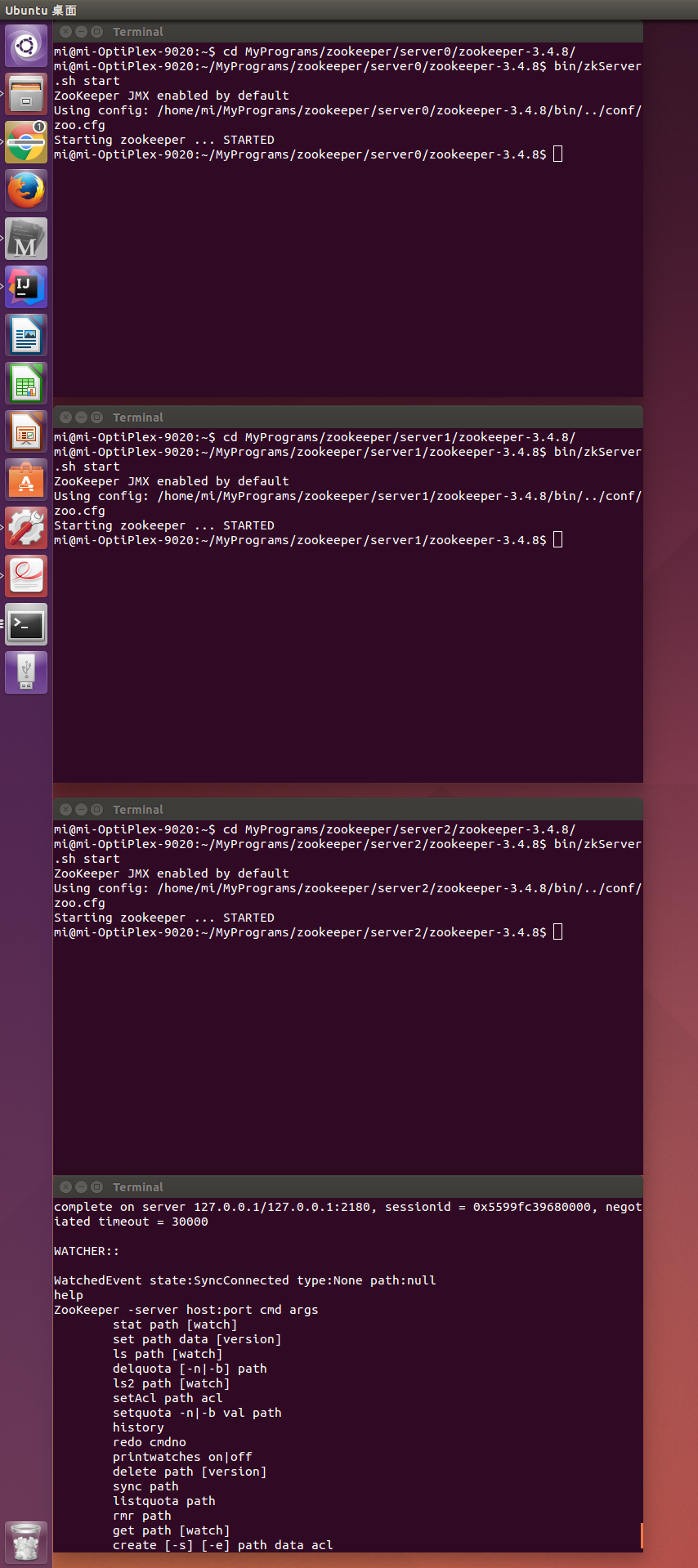
Task: Click the 'redo cmdno' help entry
Action: click(x=150, y=1442)
